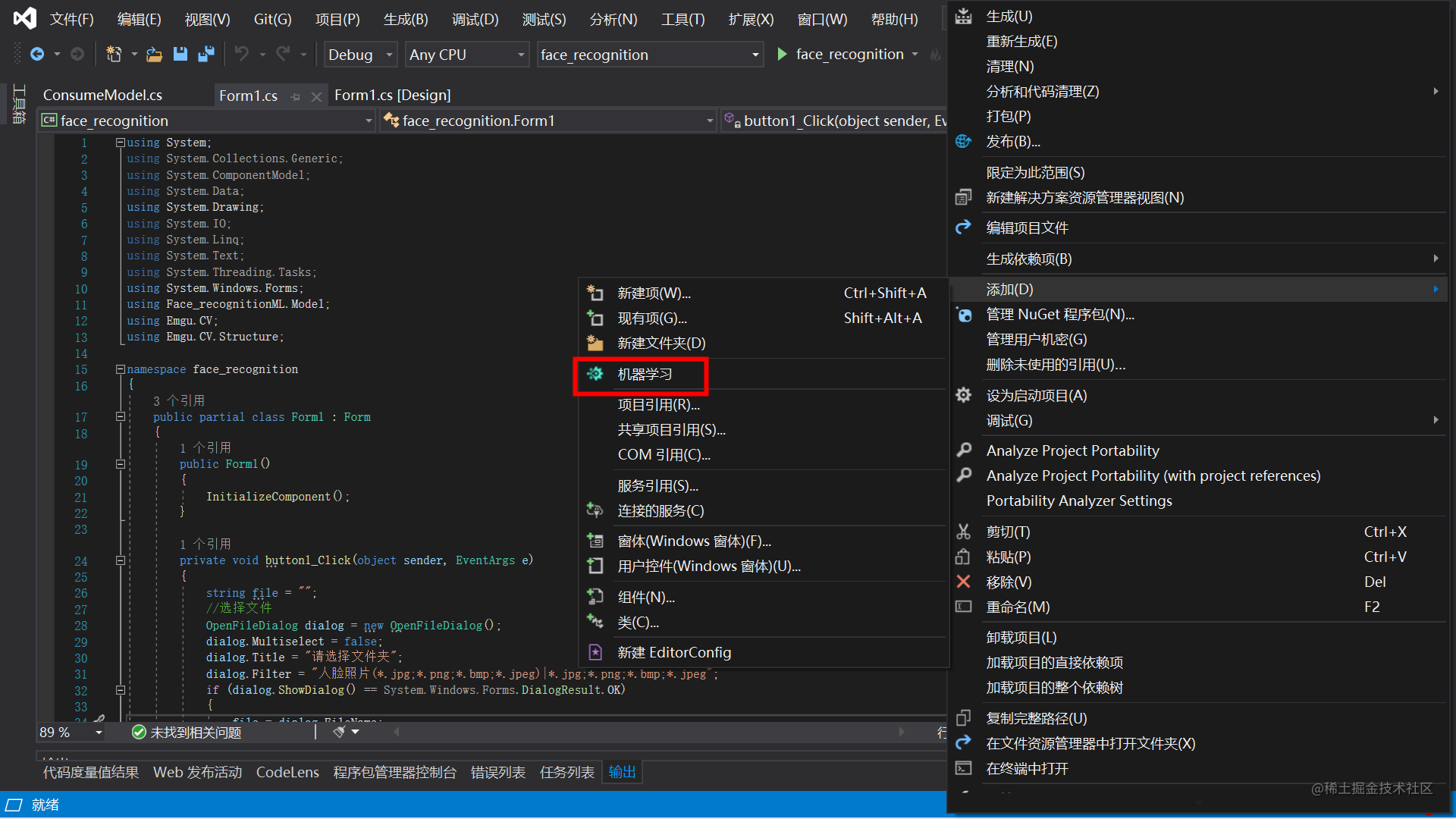The height and width of the screenshot is (819, 1456).
Task: Expand the 生成依赖项(B) submenu
Action: 1198,259
